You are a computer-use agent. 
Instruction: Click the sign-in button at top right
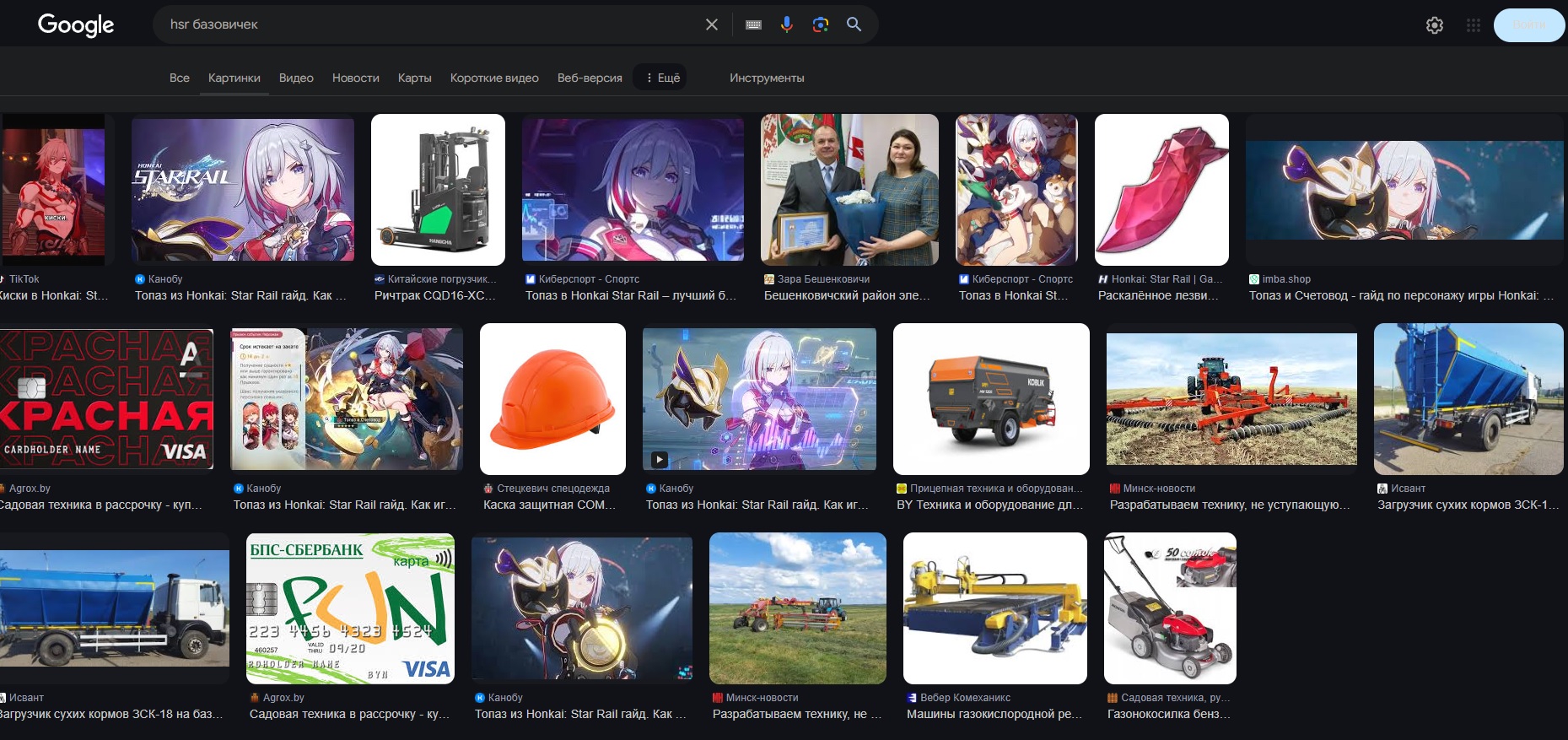[1529, 25]
